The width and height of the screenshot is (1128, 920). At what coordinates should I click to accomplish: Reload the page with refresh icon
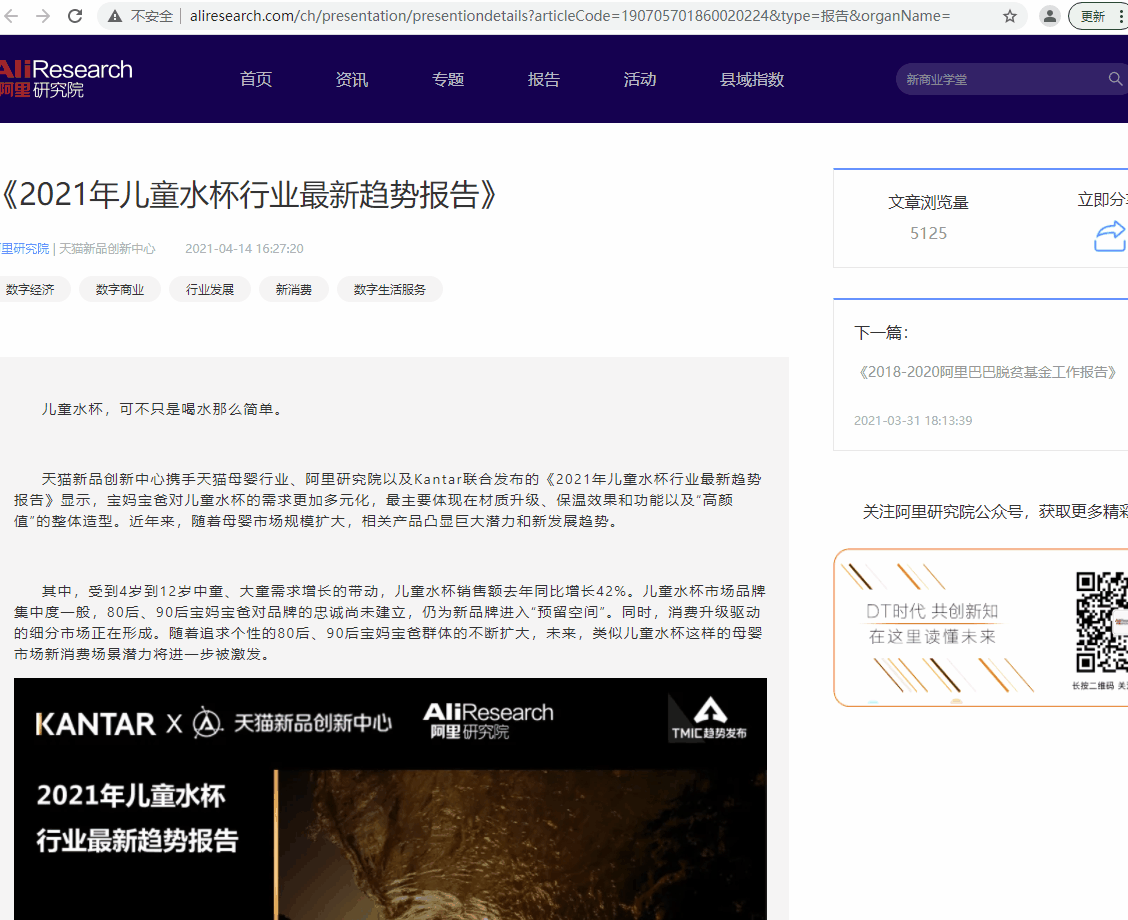[75, 16]
